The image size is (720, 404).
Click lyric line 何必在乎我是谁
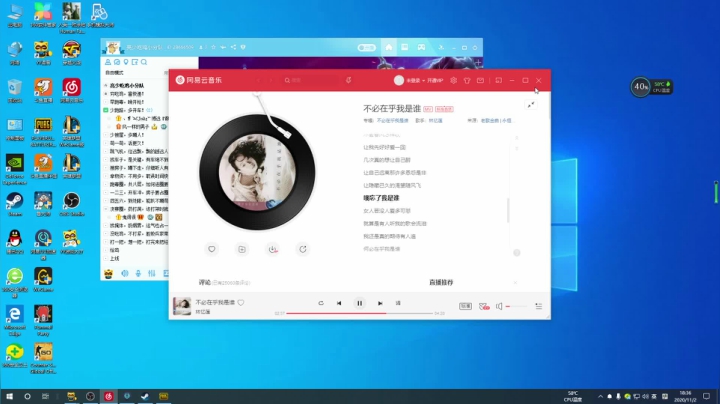click(382, 249)
